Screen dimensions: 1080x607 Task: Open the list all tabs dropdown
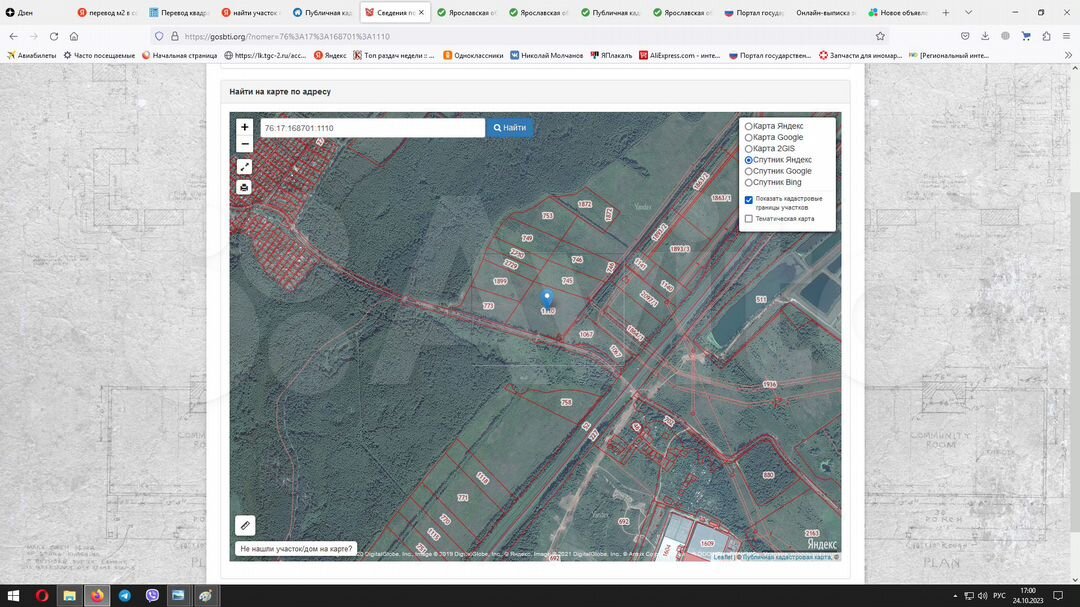point(968,12)
